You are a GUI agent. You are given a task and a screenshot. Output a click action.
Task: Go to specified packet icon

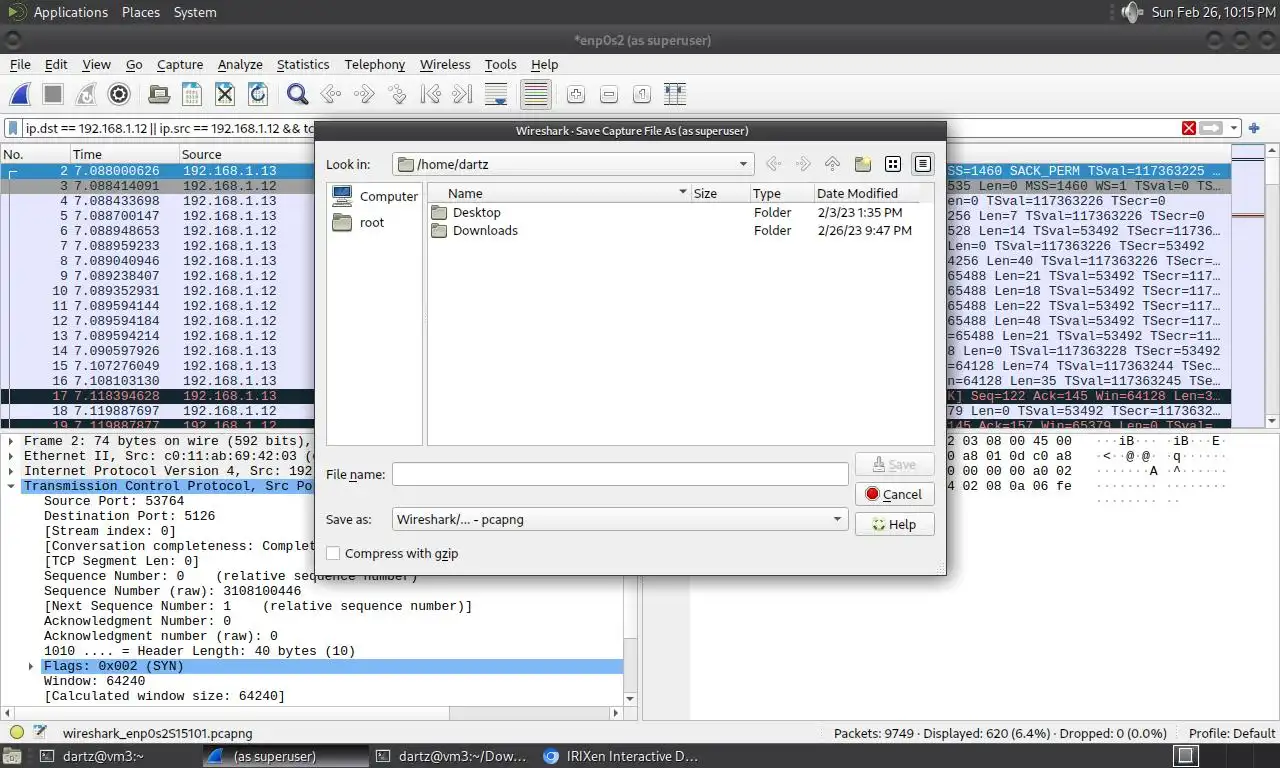point(397,94)
